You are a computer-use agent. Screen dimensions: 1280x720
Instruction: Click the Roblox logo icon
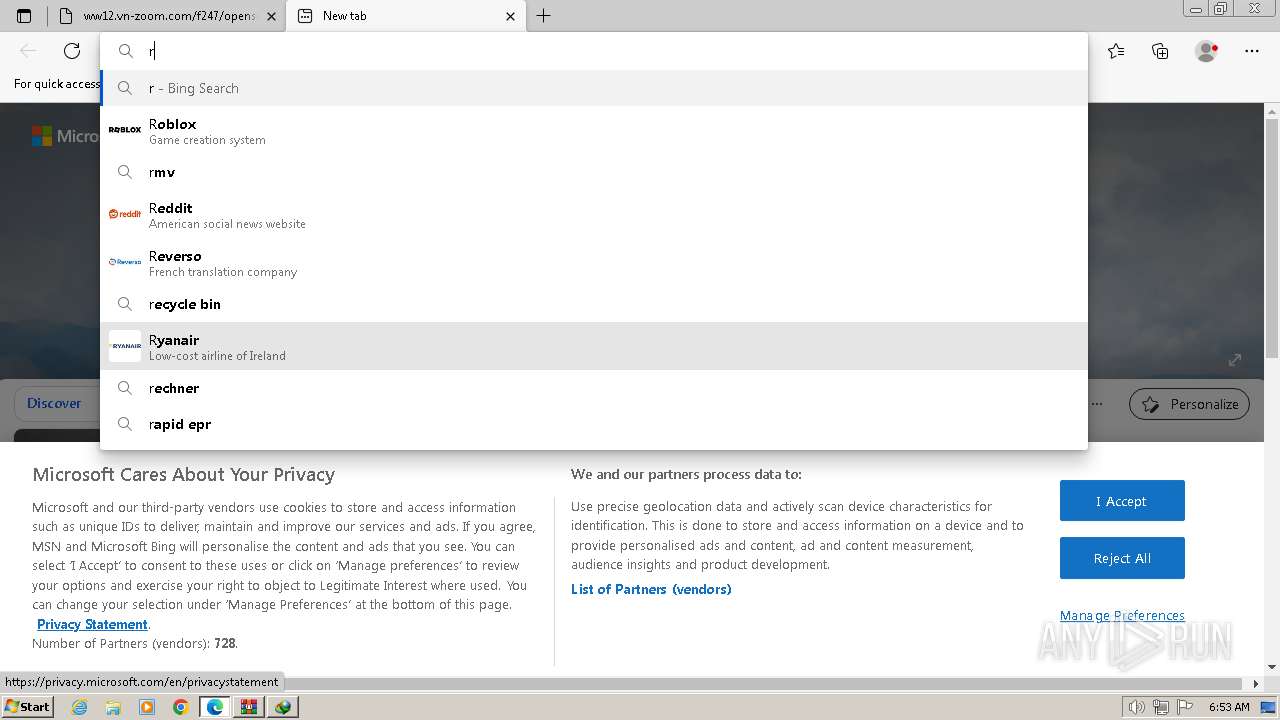click(x=125, y=130)
